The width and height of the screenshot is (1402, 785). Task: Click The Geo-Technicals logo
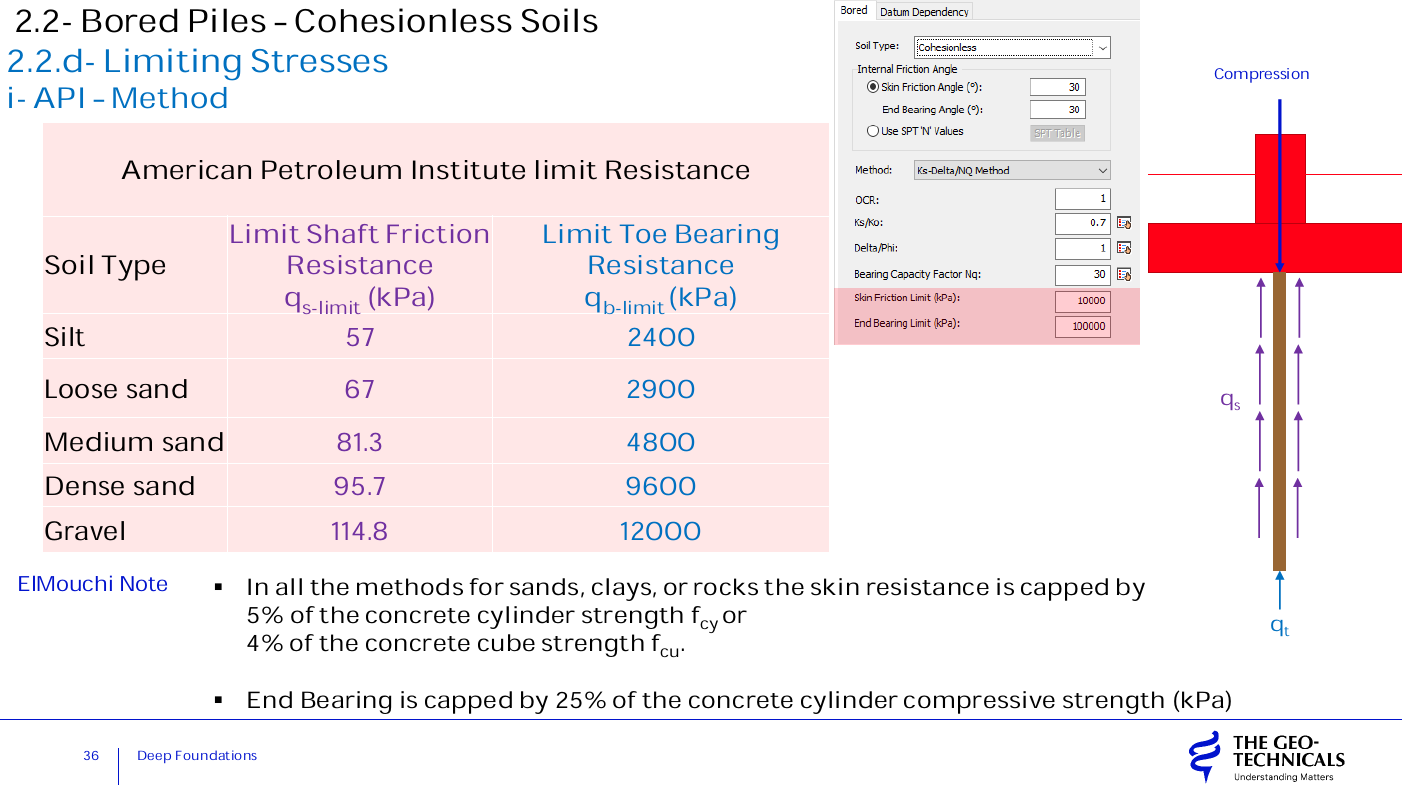[x=1266, y=757]
